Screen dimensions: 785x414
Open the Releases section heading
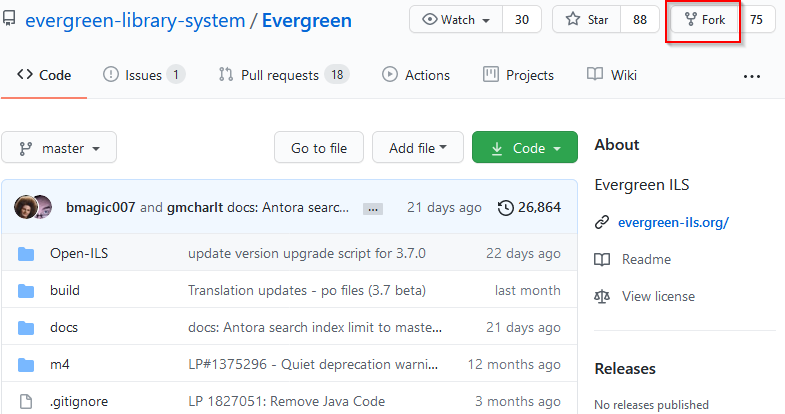[x=625, y=369]
